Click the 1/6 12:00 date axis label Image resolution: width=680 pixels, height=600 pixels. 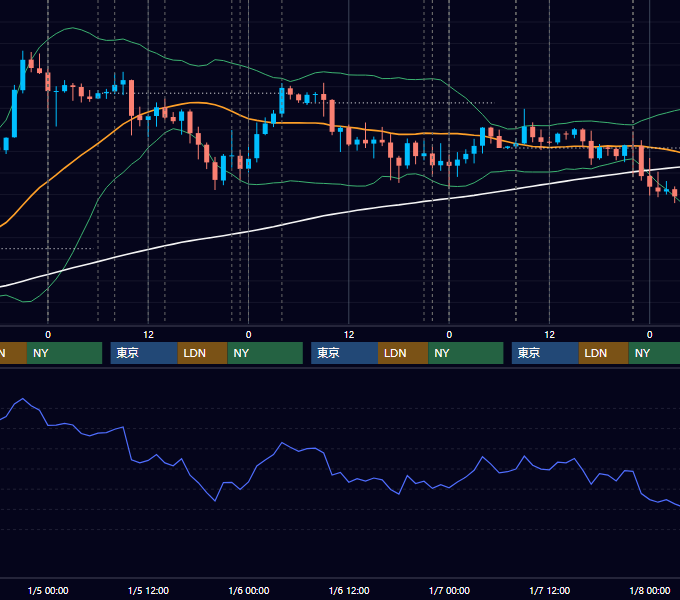coord(349,590)
